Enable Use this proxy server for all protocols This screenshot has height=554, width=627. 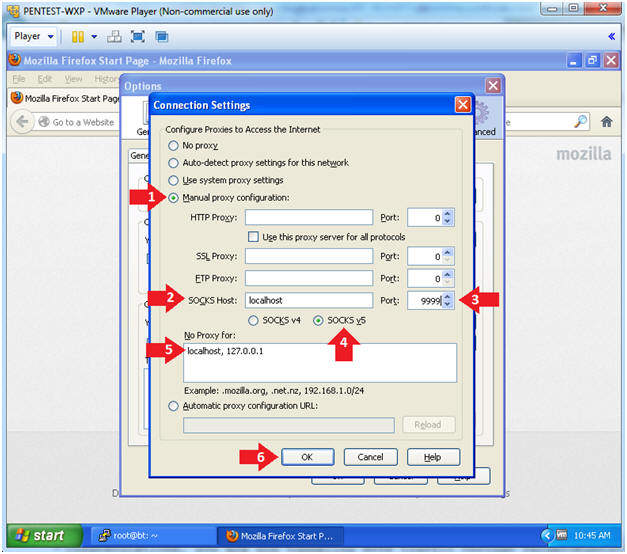pyautogui.click(x=253, y=237)
